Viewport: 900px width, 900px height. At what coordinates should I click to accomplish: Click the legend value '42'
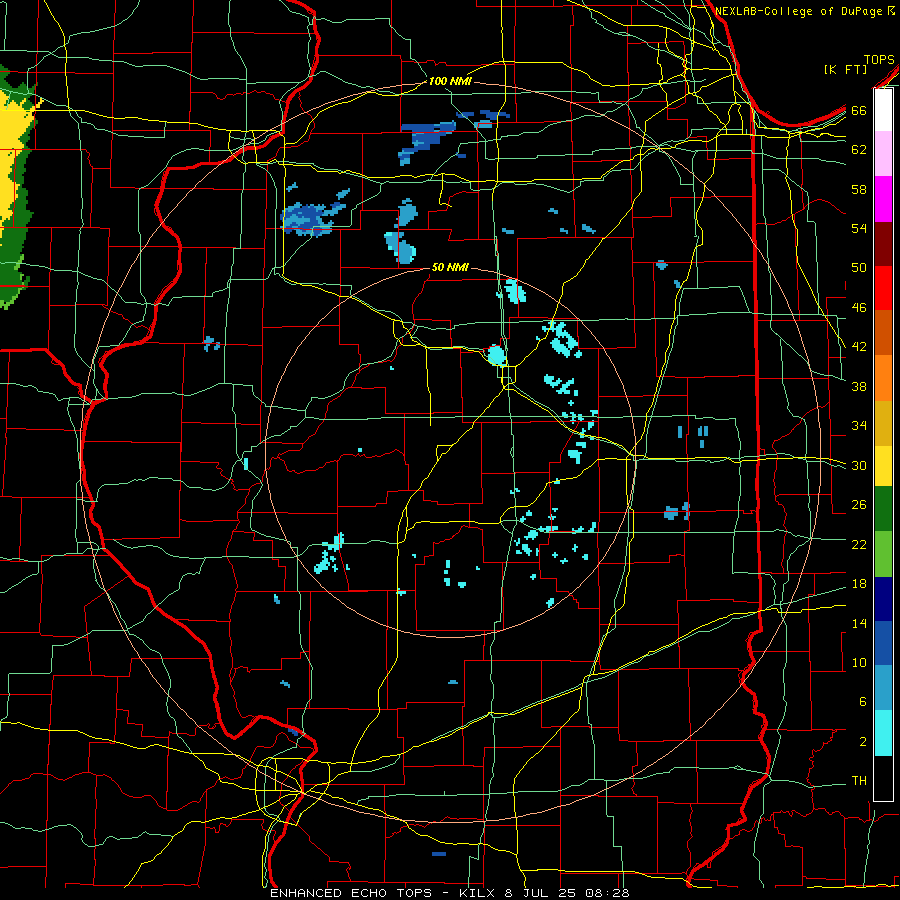coord(859,347)
